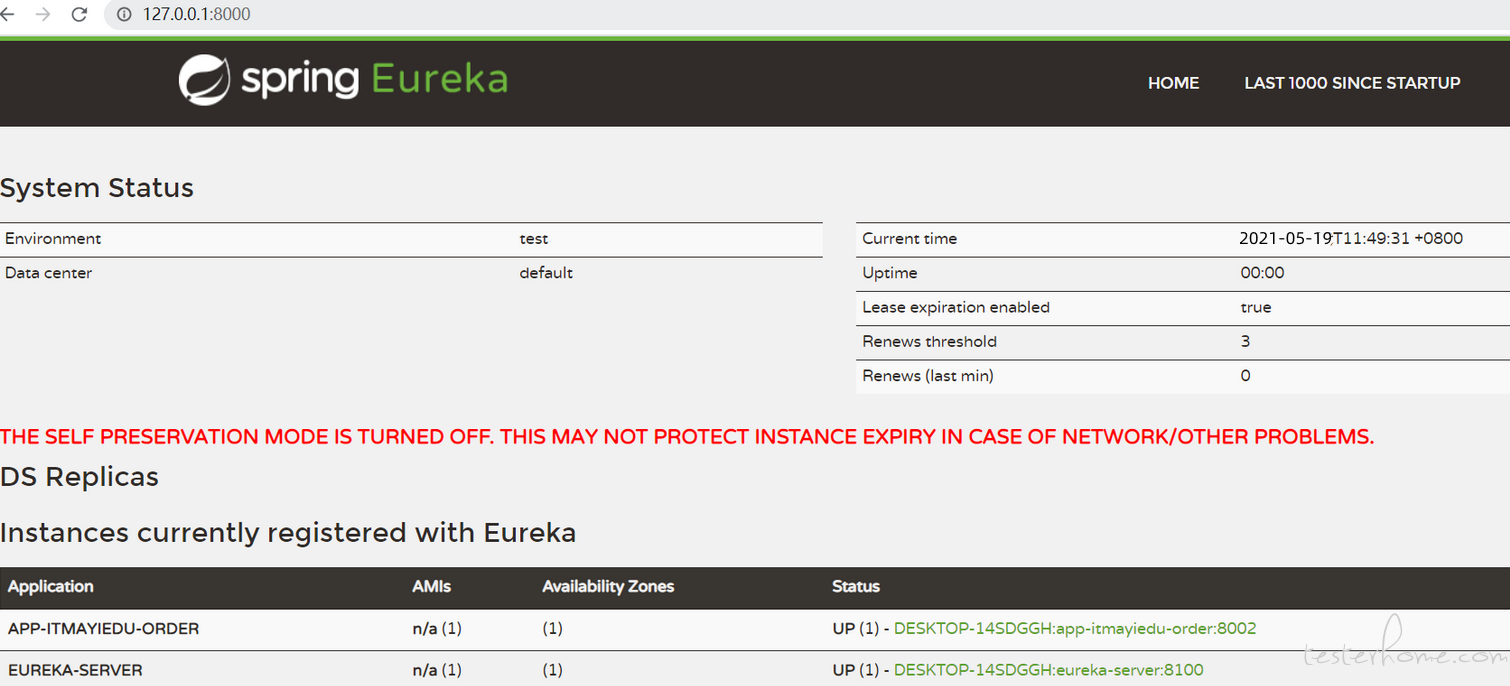Click the Spring leaf logo

point(204,80)
